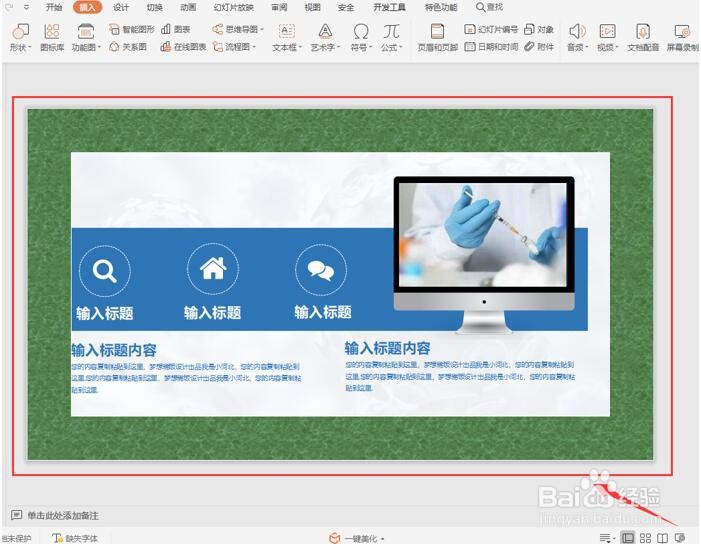Insert an Object (对象)
The image size is (701, 544).
(539, 30)
